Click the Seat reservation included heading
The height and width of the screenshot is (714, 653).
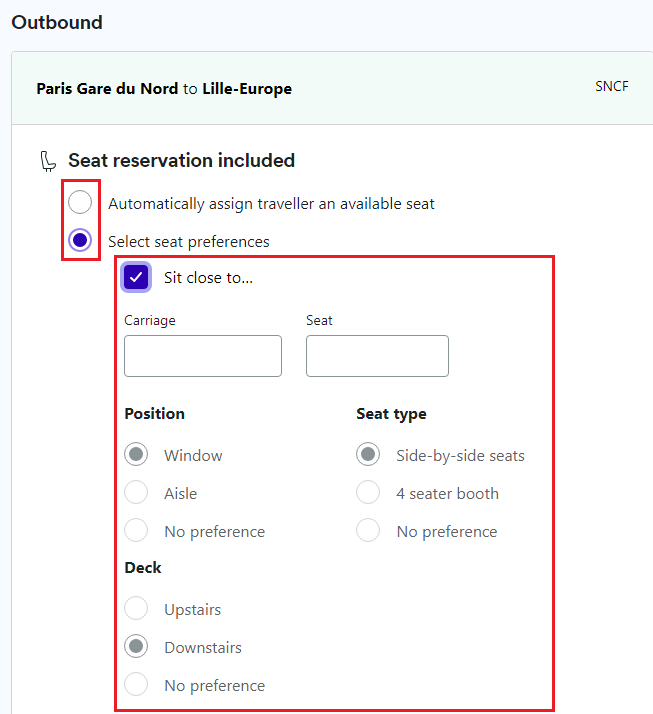pyautogui.click(x=182, y=160)
